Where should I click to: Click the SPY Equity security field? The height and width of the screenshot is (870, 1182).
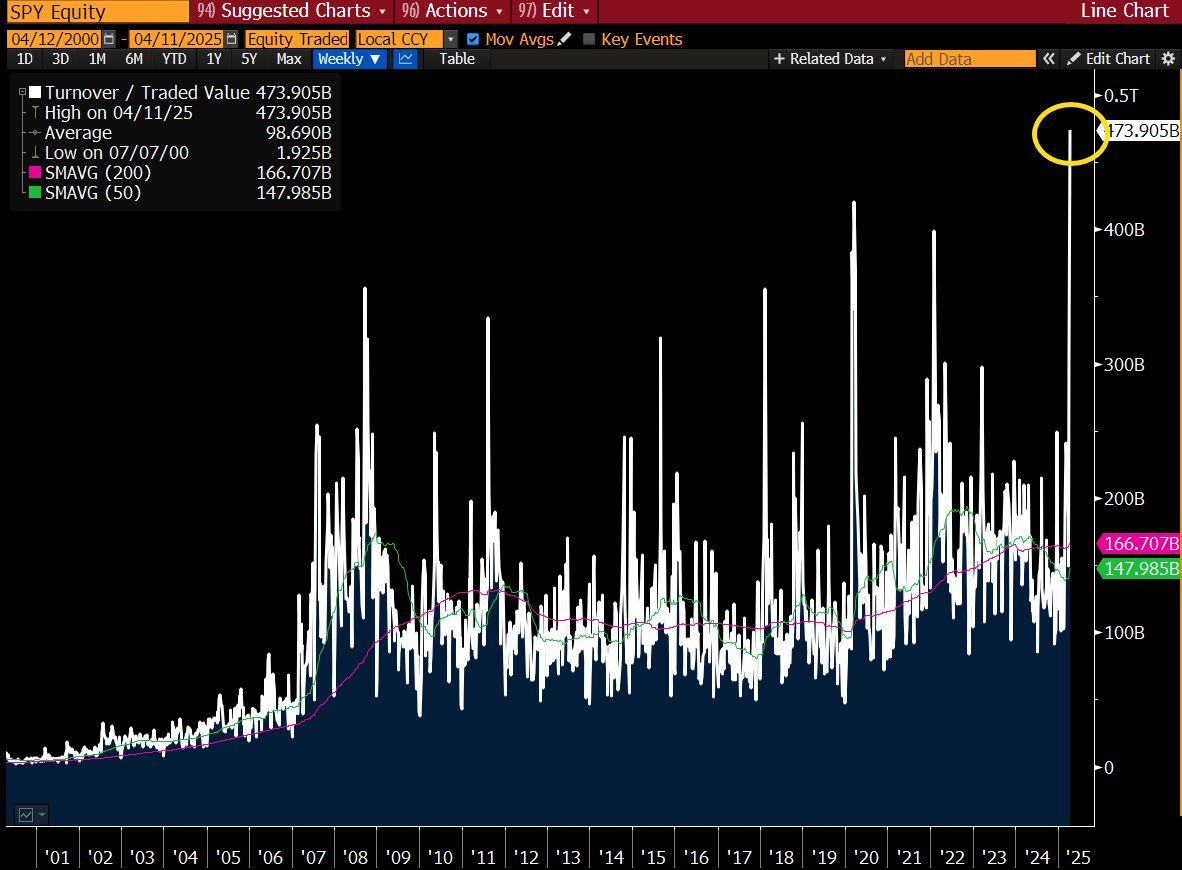97,11
